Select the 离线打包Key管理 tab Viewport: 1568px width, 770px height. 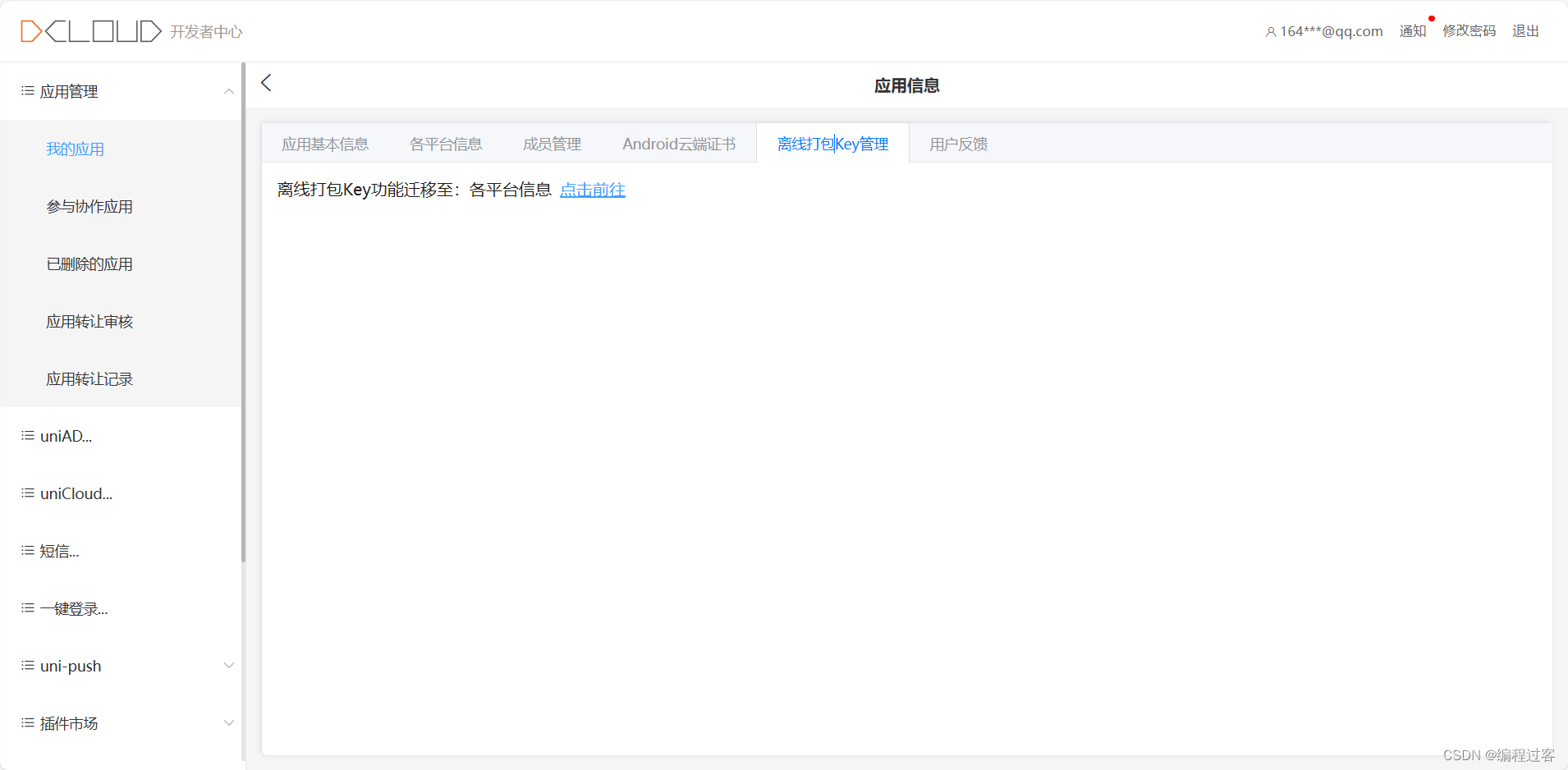click(832, 144)
